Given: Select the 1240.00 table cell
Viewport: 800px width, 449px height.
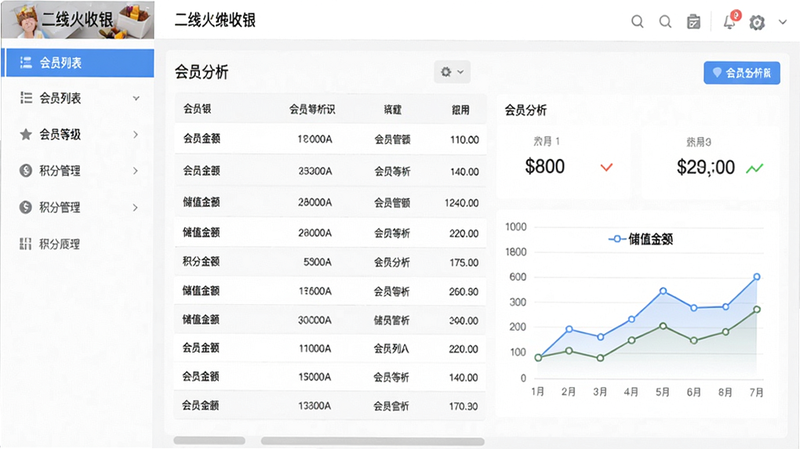Looking at the screenshot, I should 462,203.
